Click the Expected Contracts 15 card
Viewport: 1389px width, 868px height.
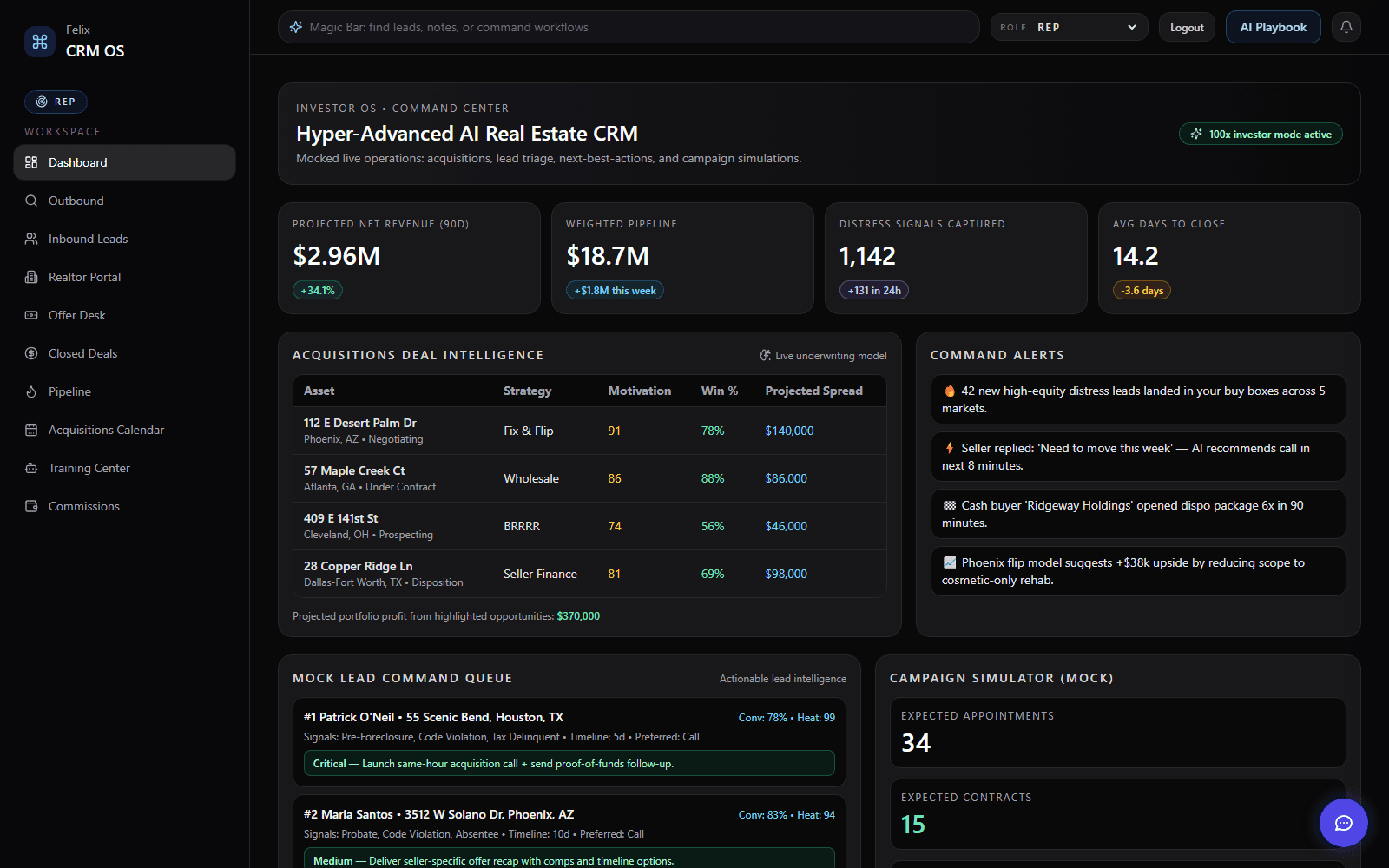[x=1117, y=814]
